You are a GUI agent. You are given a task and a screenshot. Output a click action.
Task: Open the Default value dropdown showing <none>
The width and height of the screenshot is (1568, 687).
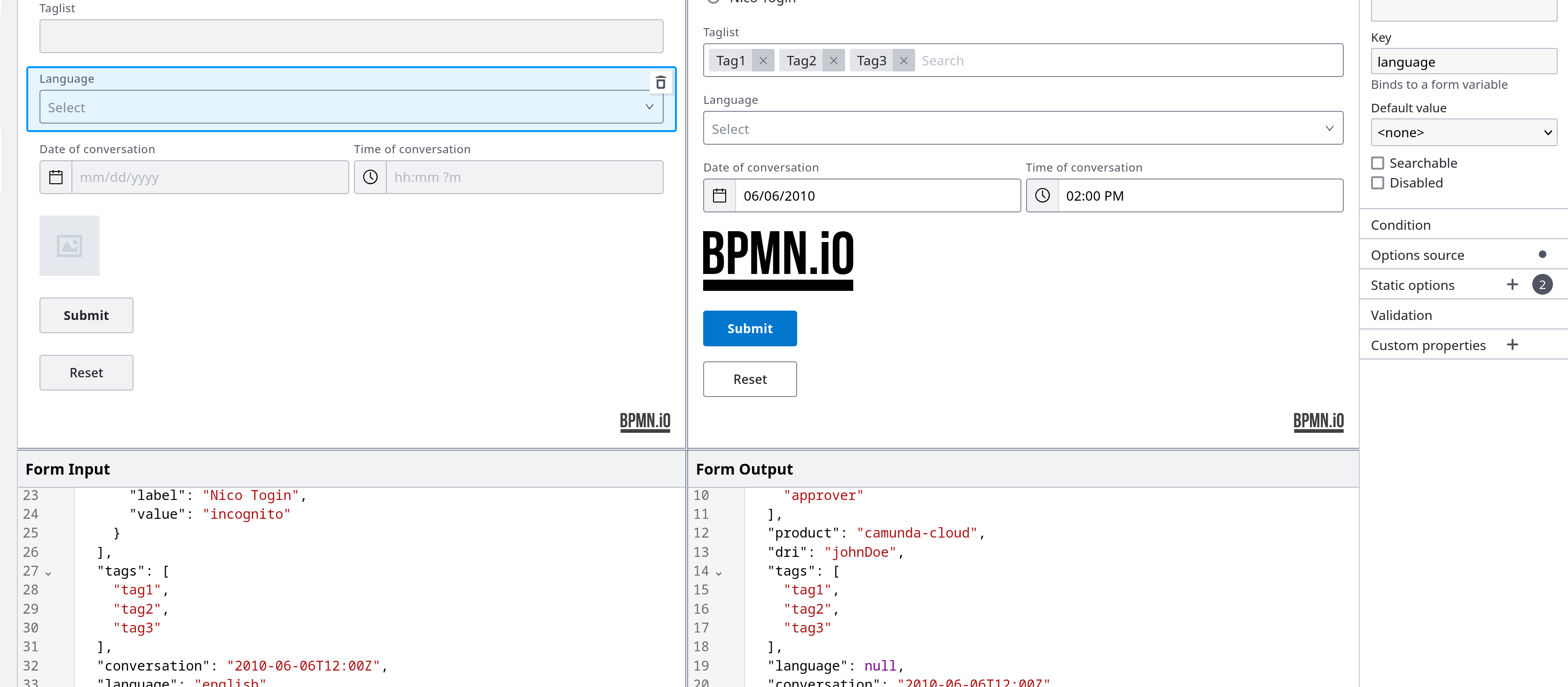(1463, 132)
